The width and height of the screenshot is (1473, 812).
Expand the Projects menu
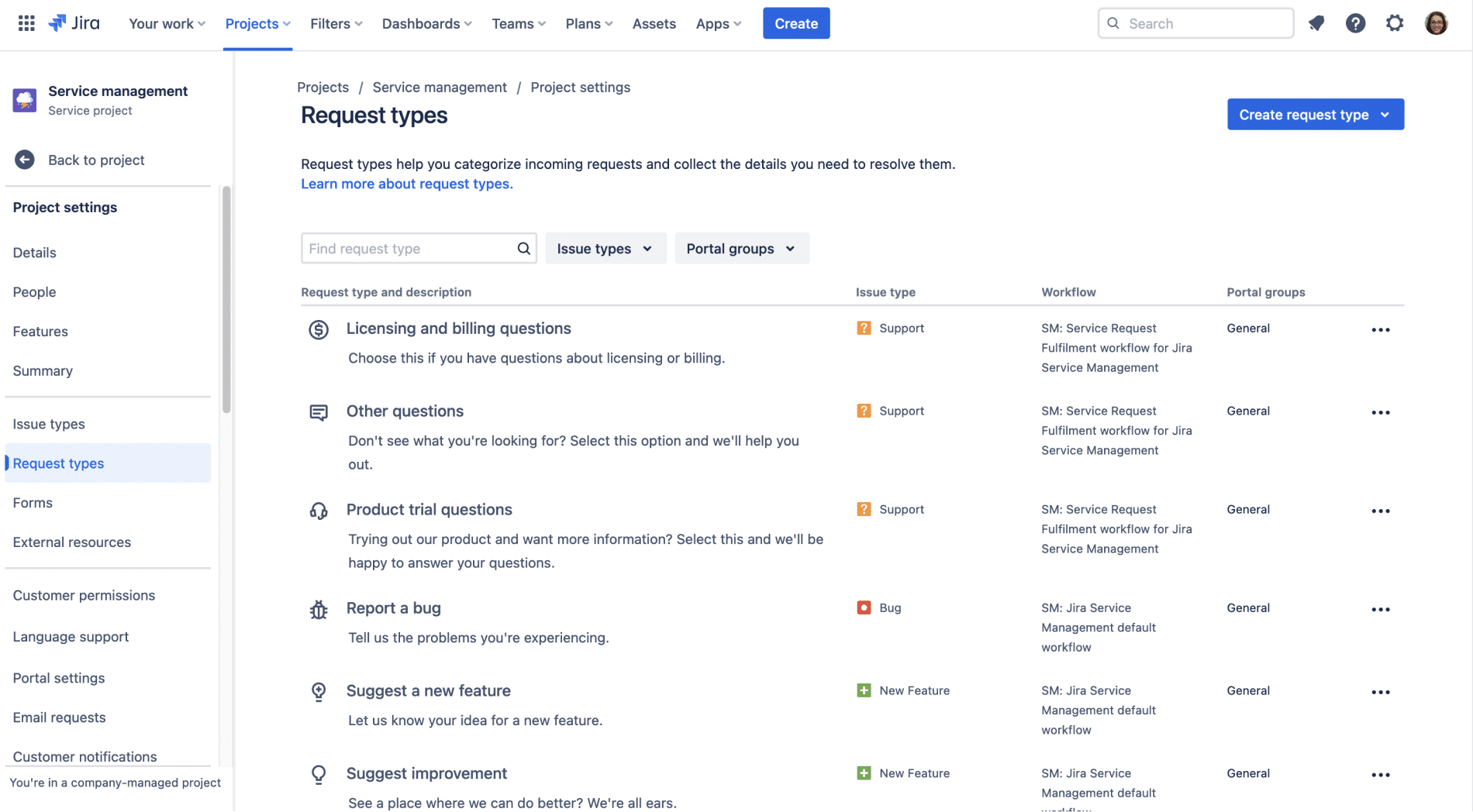coord(258,23)
